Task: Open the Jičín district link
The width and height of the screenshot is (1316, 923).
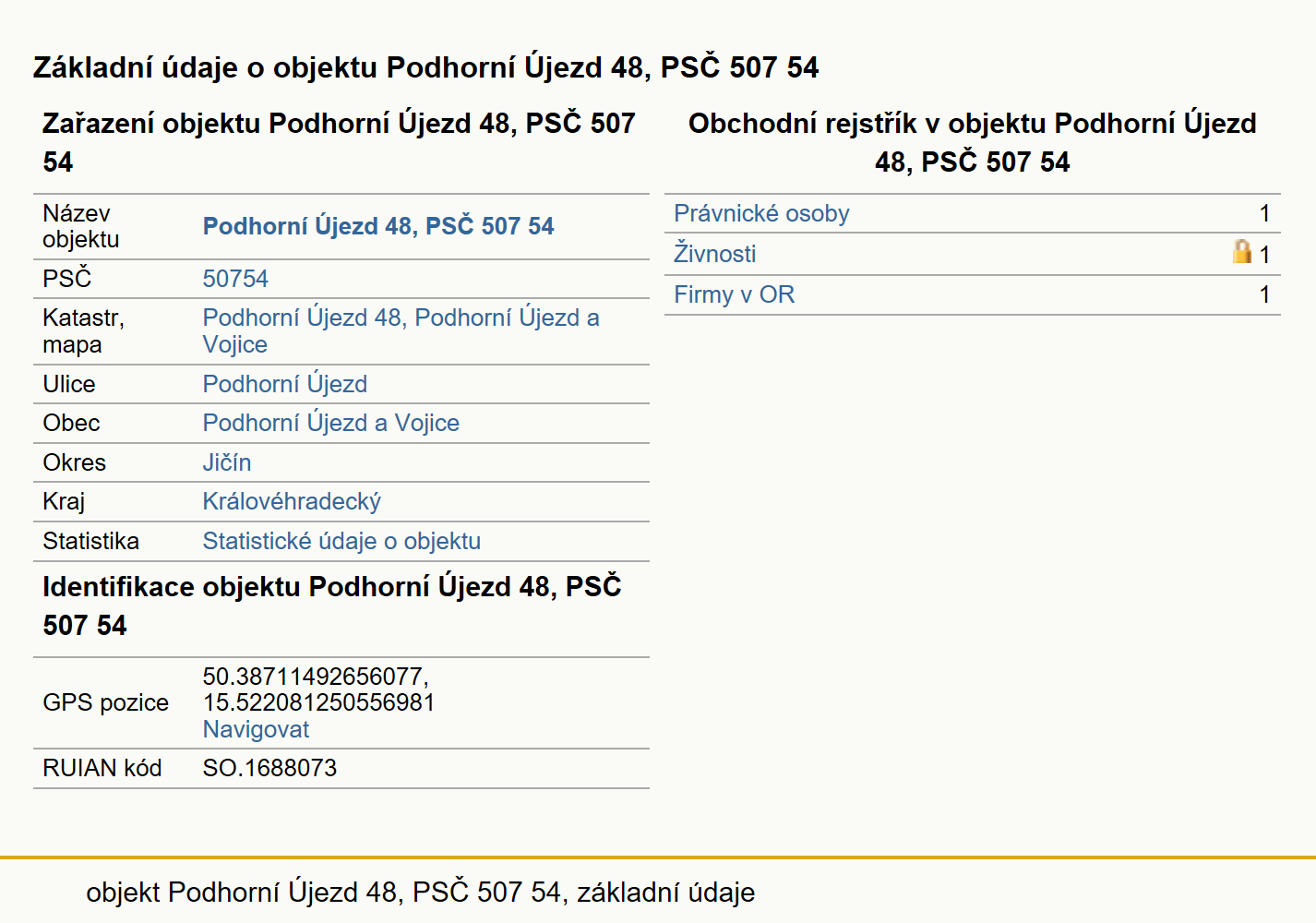Action: (227, 462)
